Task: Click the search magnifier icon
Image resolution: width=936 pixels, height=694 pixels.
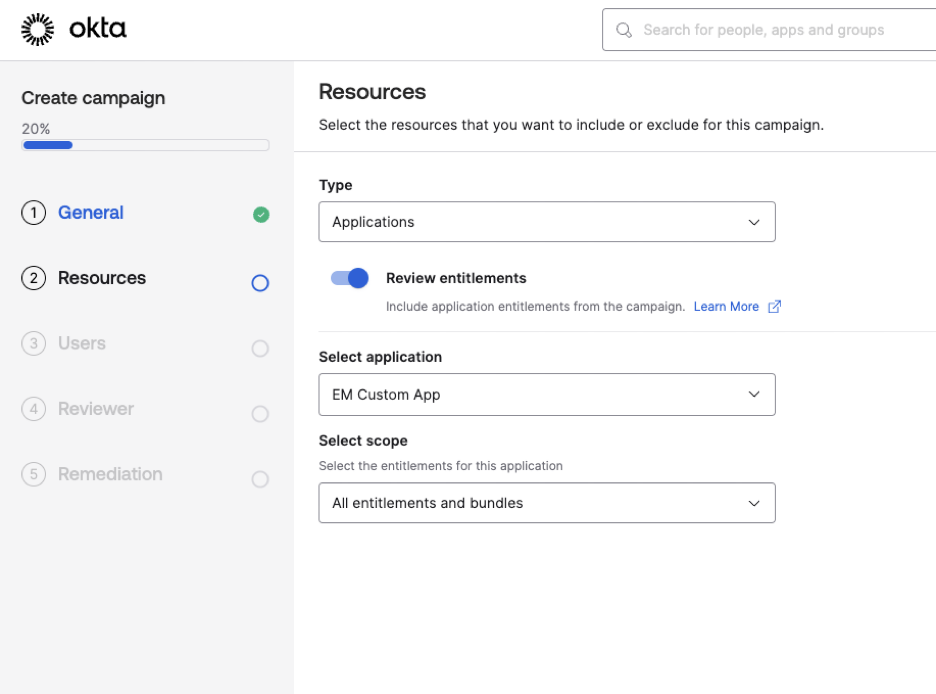Action: tap(624, 30)
